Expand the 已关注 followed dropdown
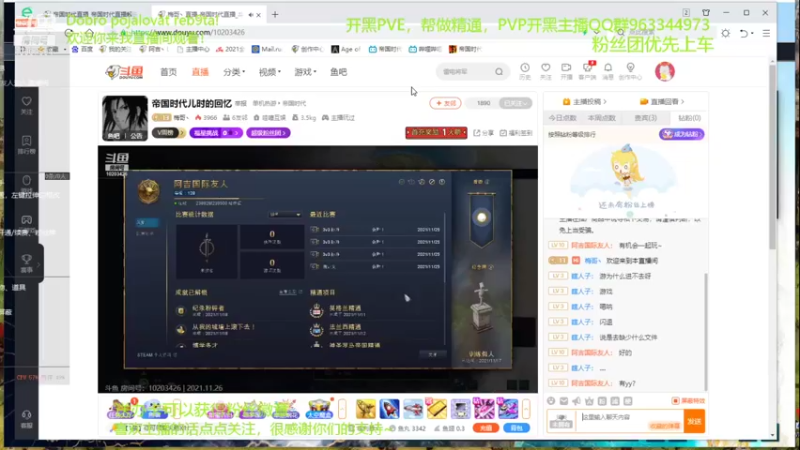800x450 pixels. point(515,103)
